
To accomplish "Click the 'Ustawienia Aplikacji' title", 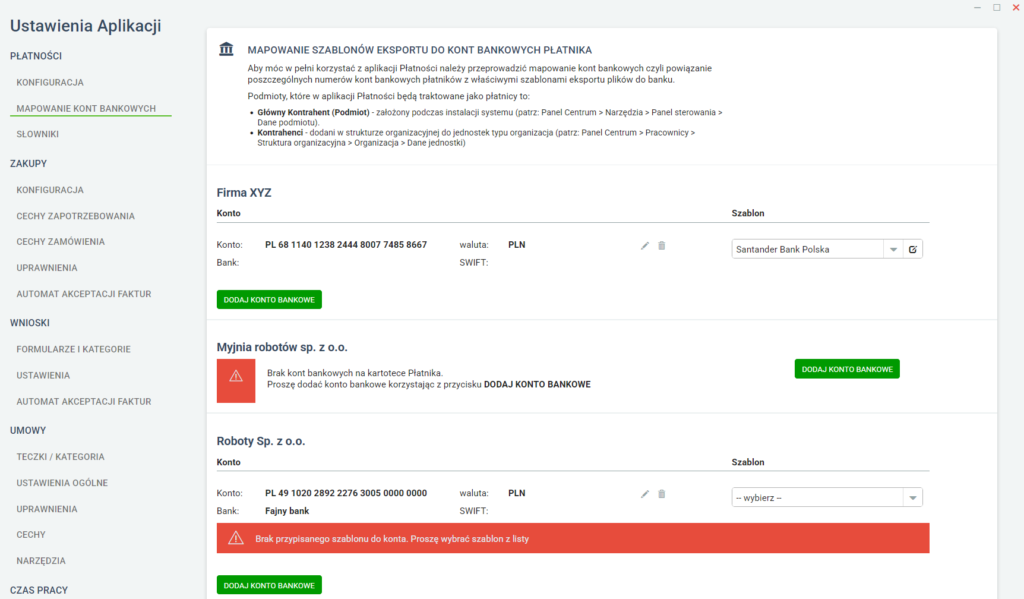I will coord(86,26).
